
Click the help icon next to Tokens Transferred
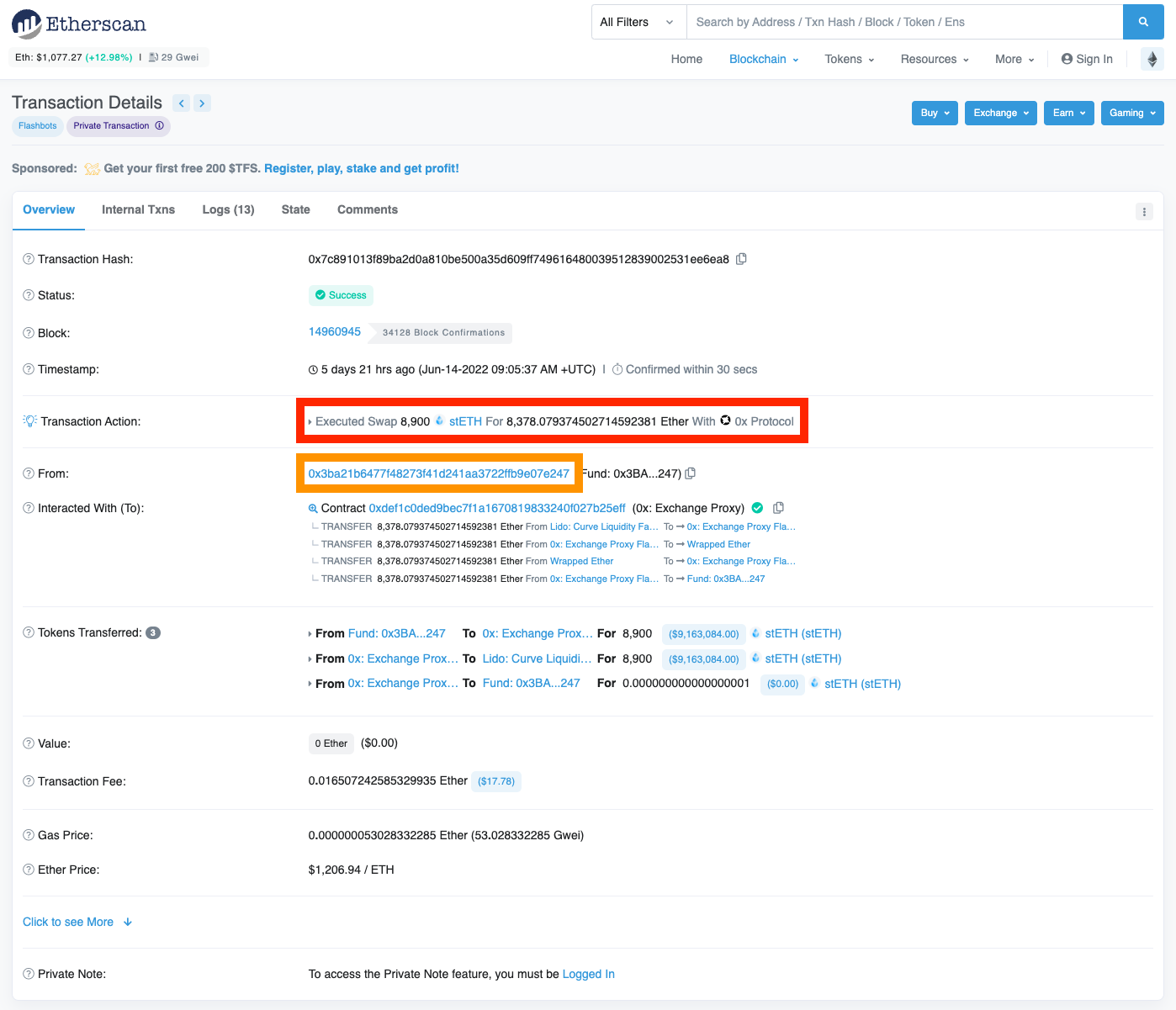pyautogui.click(x=29, y=632)
